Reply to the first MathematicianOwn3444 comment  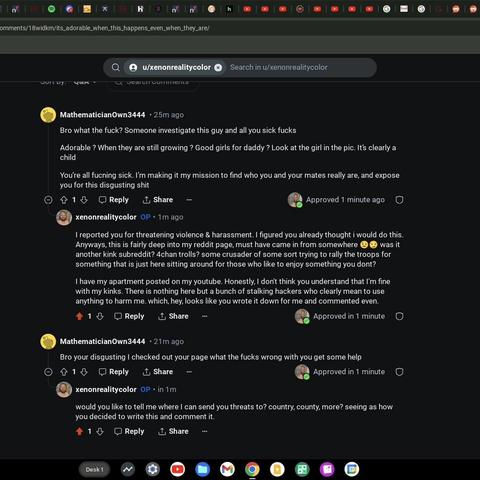point(114,200)
